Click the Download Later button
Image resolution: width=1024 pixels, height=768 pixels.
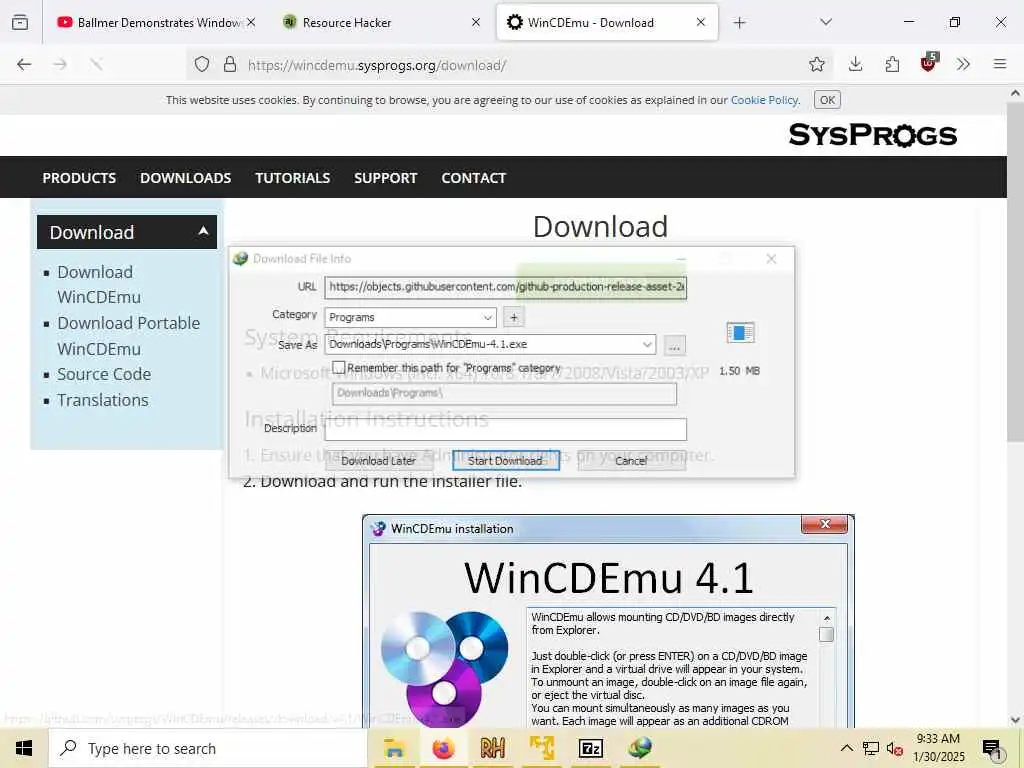[x=378, y=460]
